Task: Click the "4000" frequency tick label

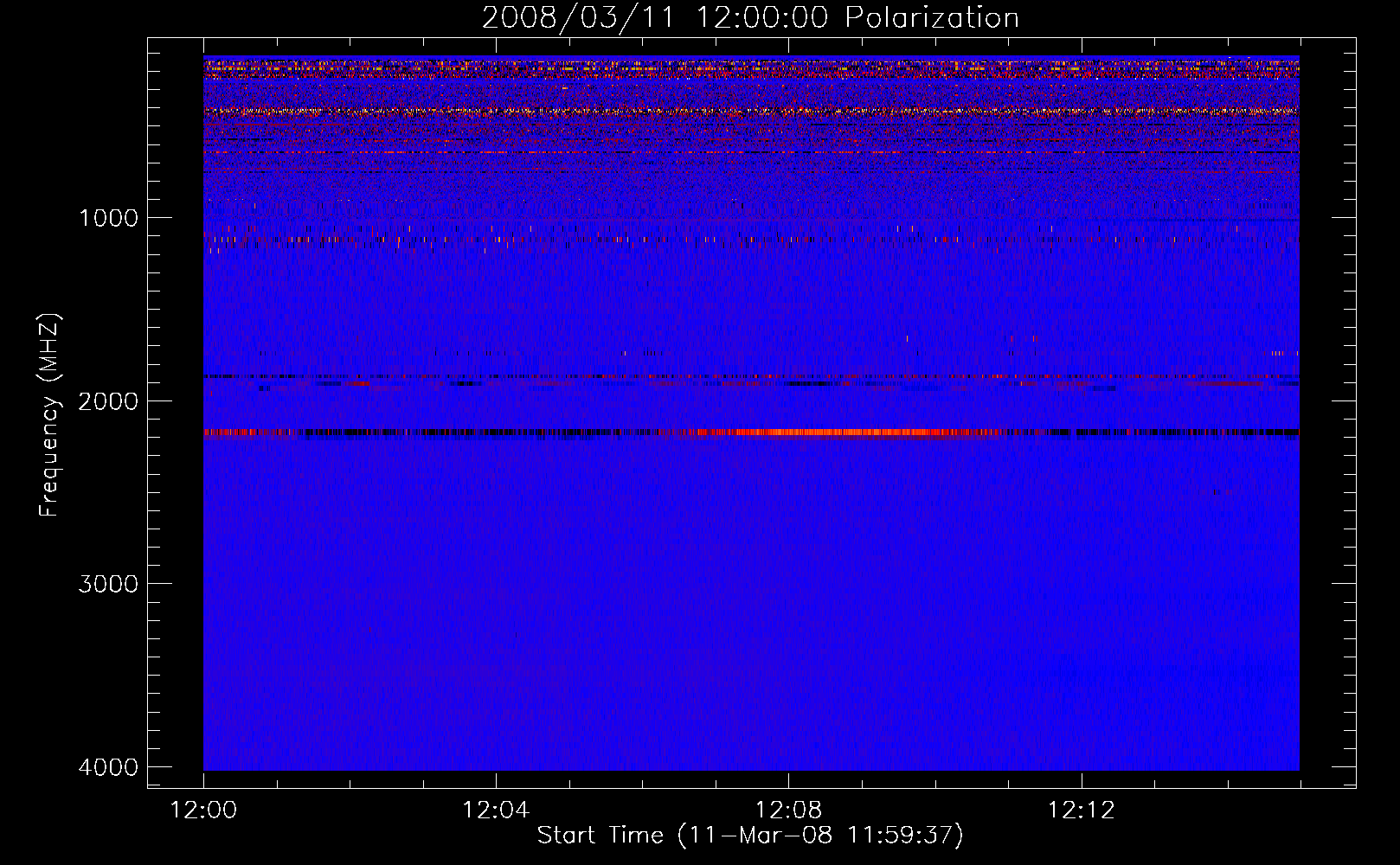Action: click(108, 767)
